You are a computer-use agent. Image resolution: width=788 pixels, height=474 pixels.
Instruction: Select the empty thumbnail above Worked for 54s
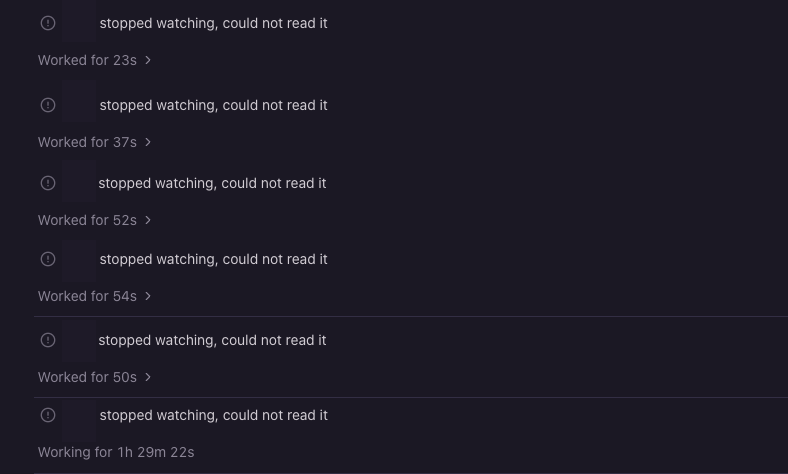79,261
